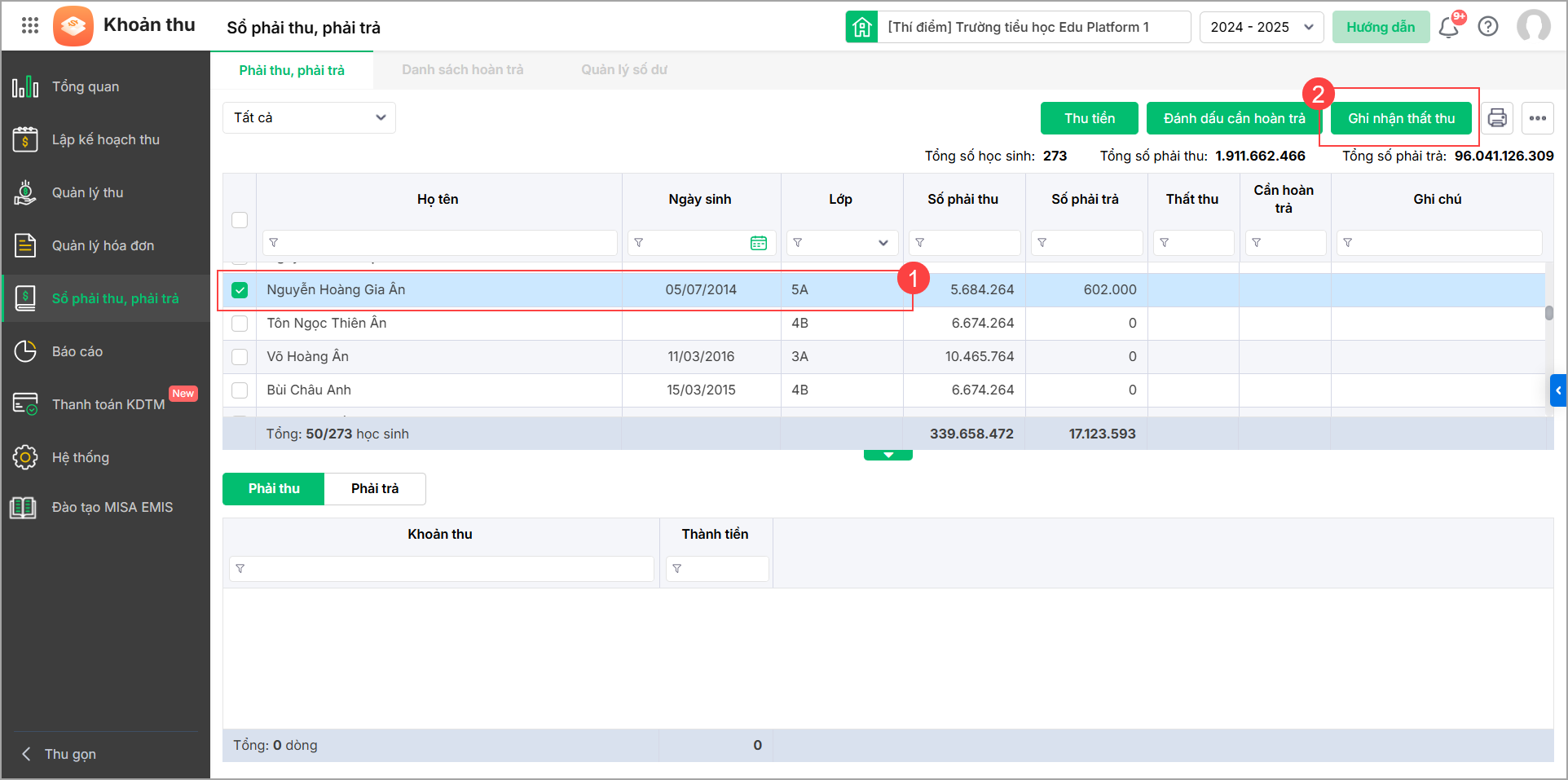Click the Họ tên filter input field
Image resolution: width=1568 pixels, height=780 pixels.
[440, 243]
